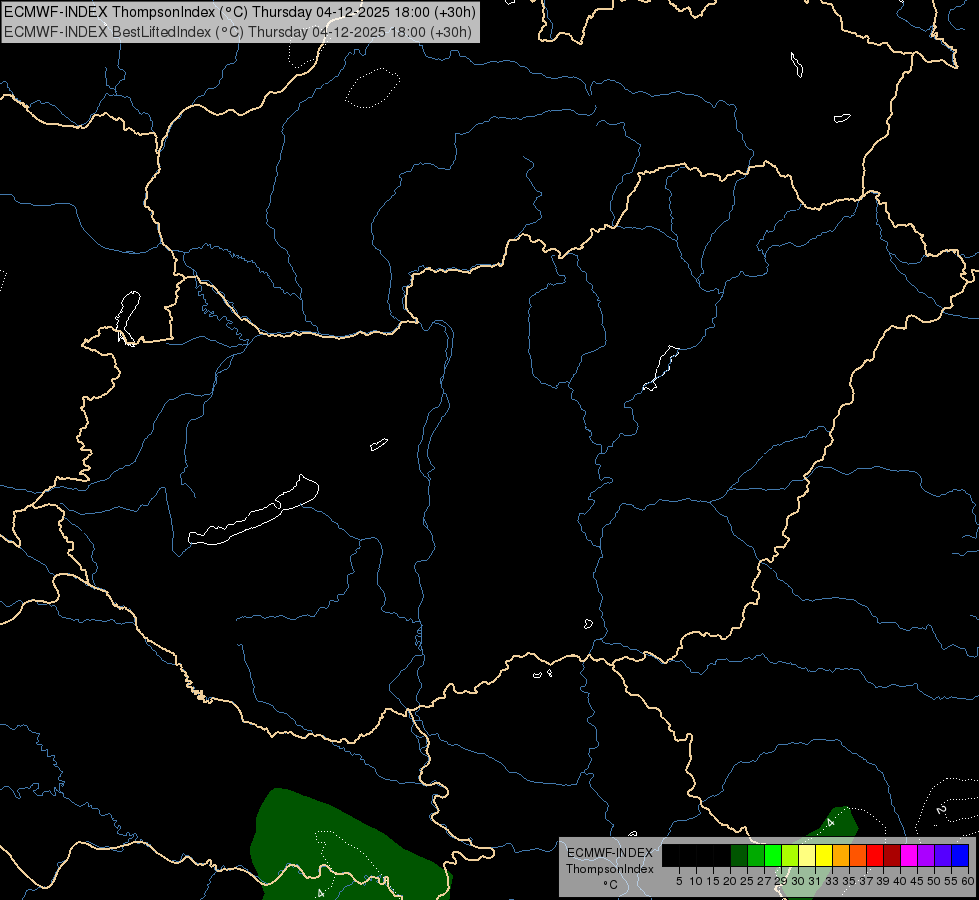Screen dimensions: 979x900
Task: Select the violet 50–55 legend swatch
Action: (x=943, y=856)
